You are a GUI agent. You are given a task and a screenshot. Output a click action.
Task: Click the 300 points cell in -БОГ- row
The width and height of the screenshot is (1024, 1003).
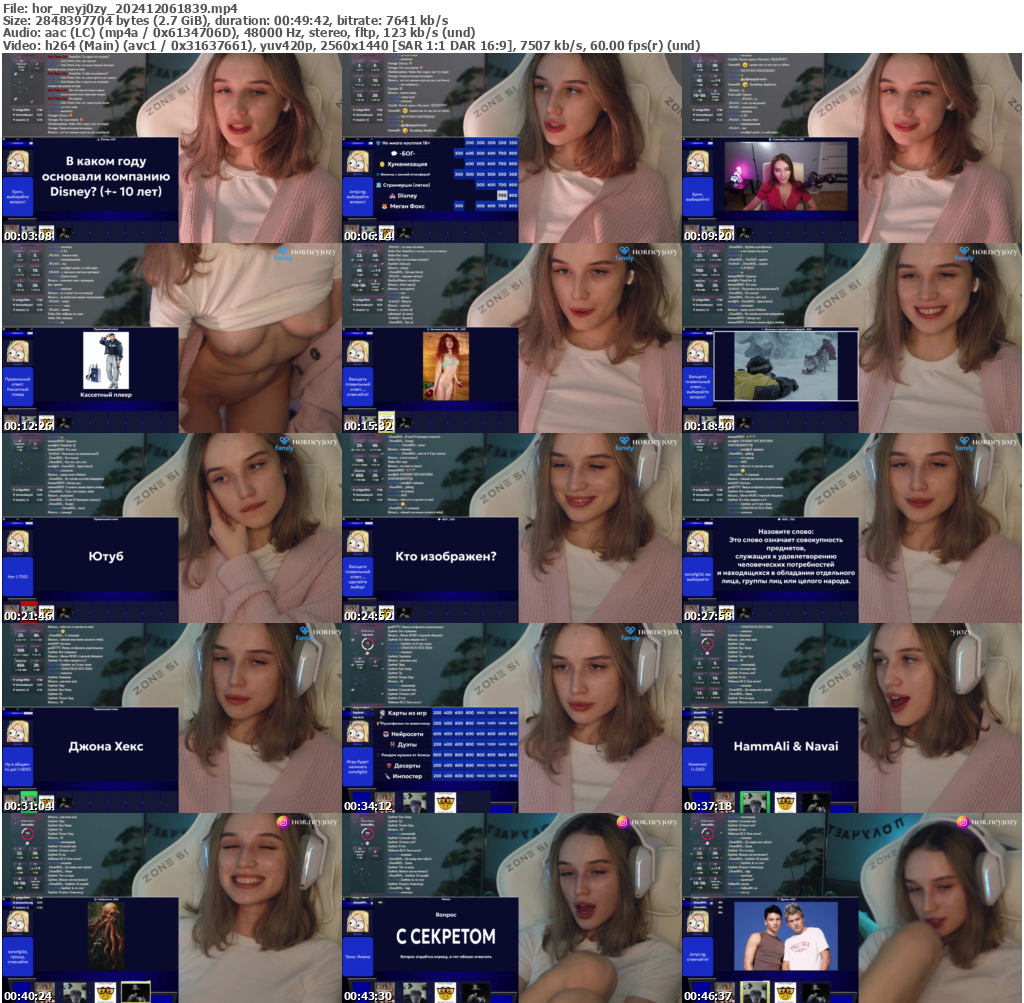(458, 153)
